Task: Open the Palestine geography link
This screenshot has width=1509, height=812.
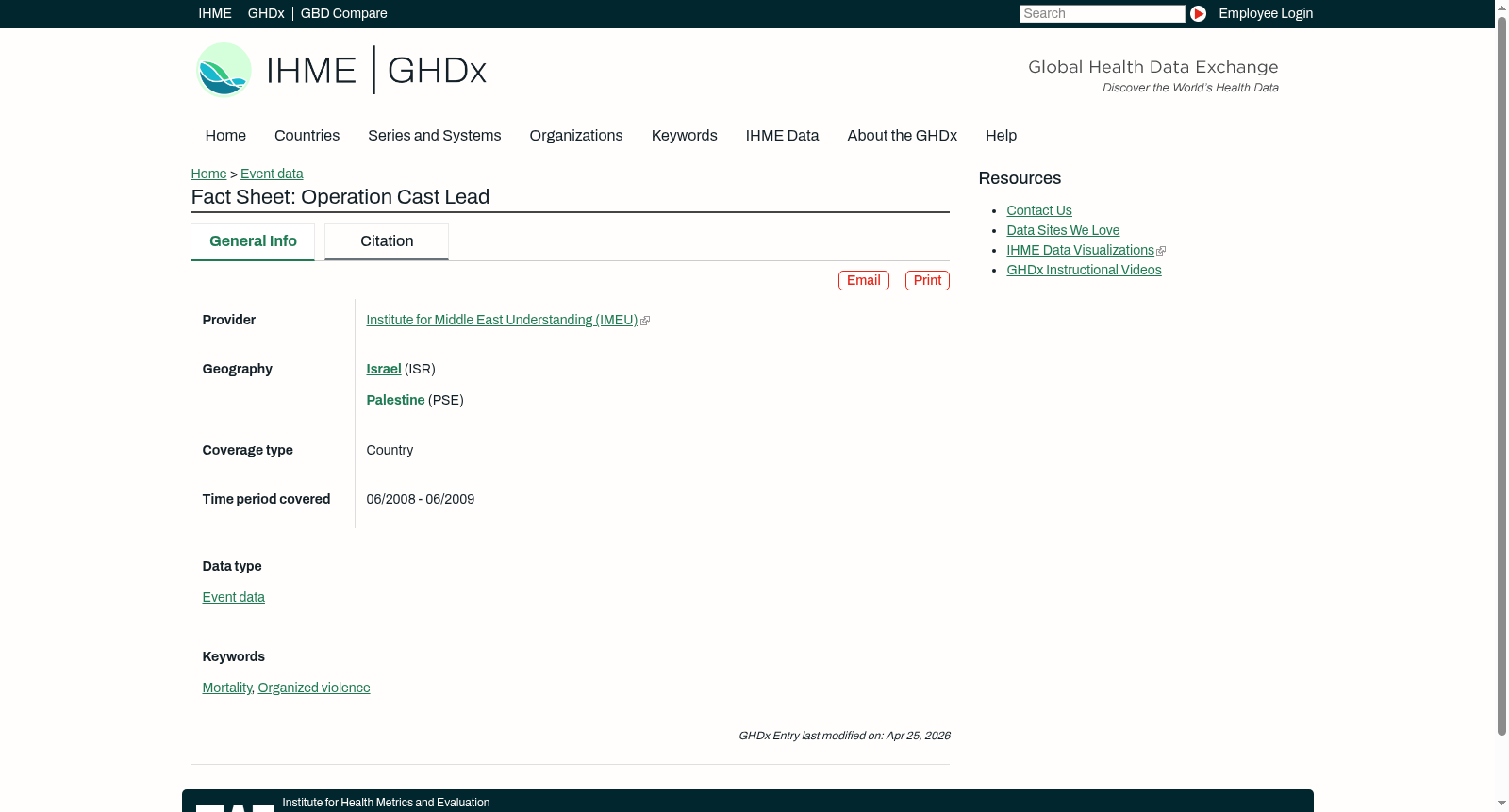Action: click(395, 400)
